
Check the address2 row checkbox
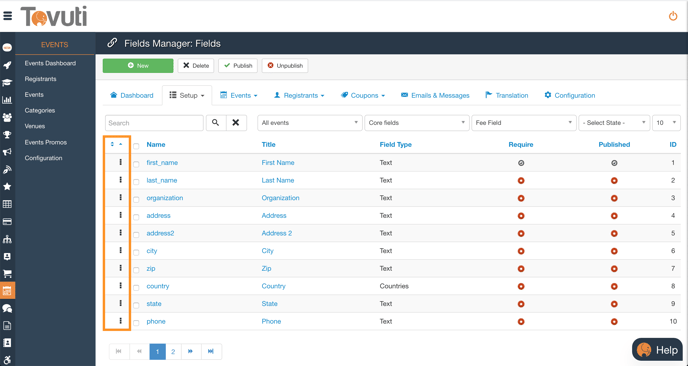[x=136, y=235]
